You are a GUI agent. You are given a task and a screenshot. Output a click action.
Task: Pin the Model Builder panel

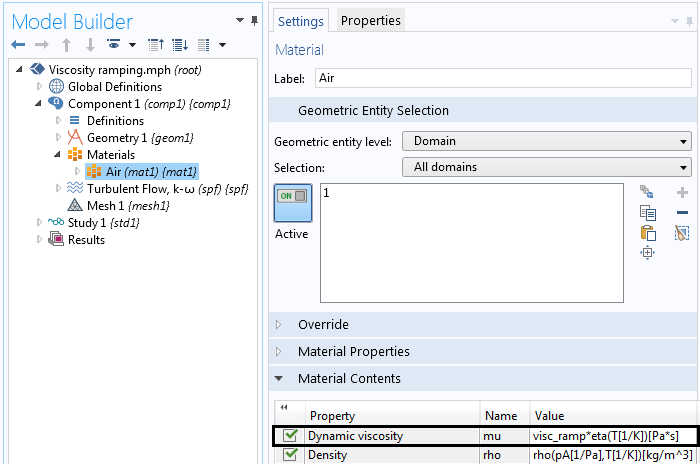[x=254, y=21]
